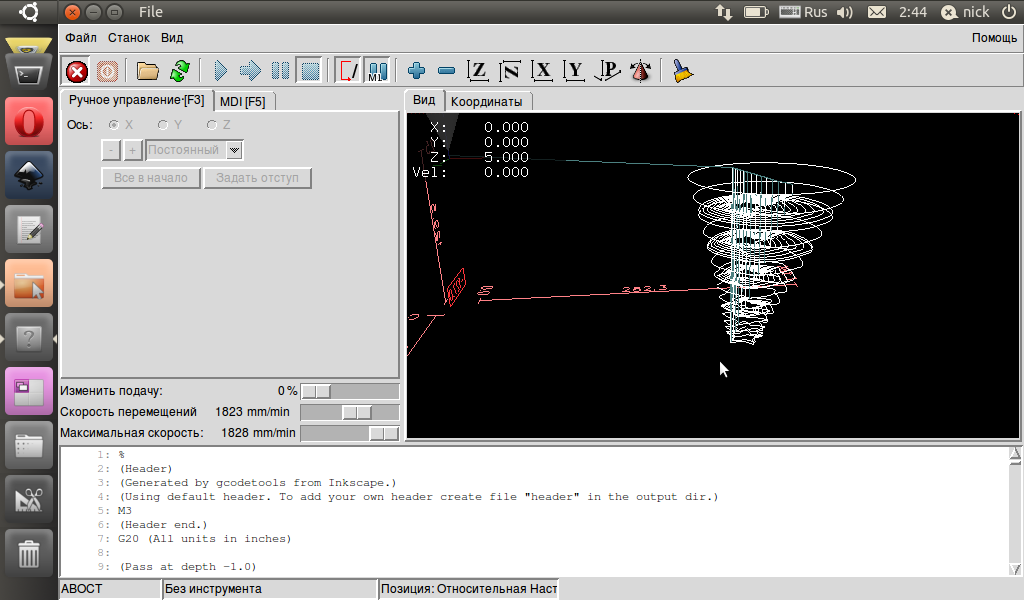
Task: Switch to the MDI [F5] tab
Action: click(243, 101)
